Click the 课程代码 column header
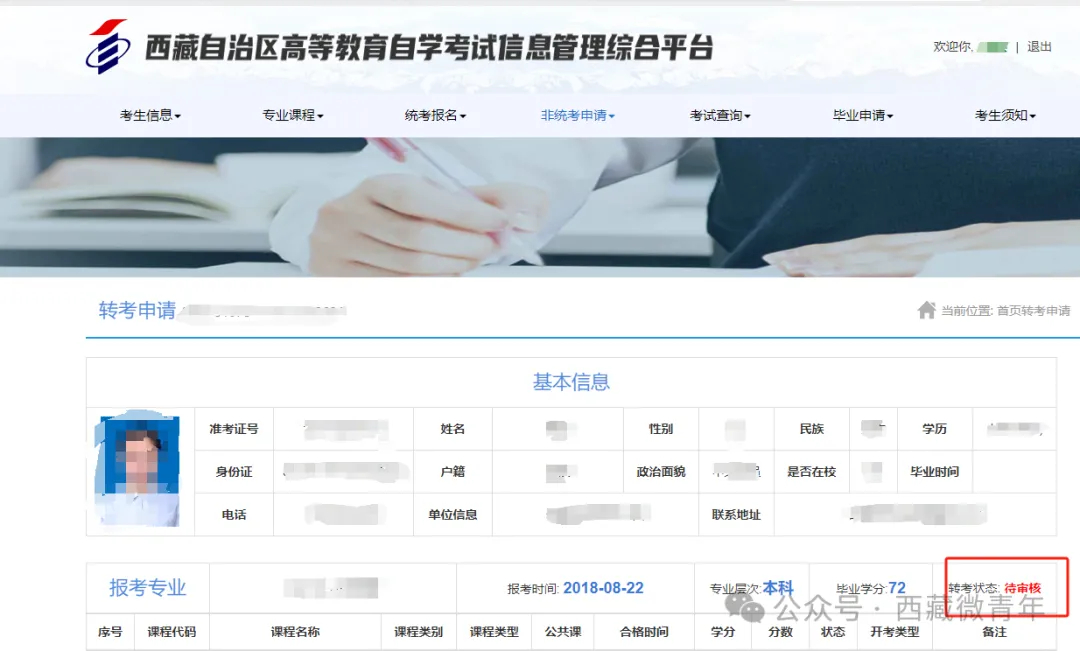 click(x=172, y=632)
